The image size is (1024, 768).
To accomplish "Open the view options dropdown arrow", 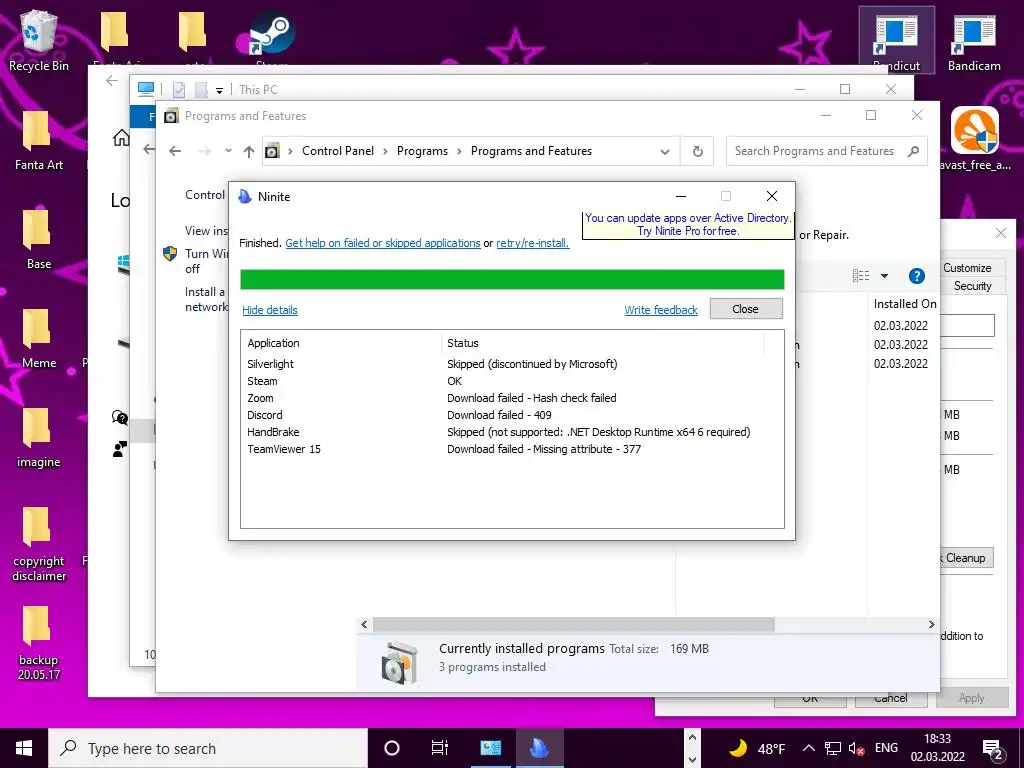I will pyautogui.click(x=884, y=276).
